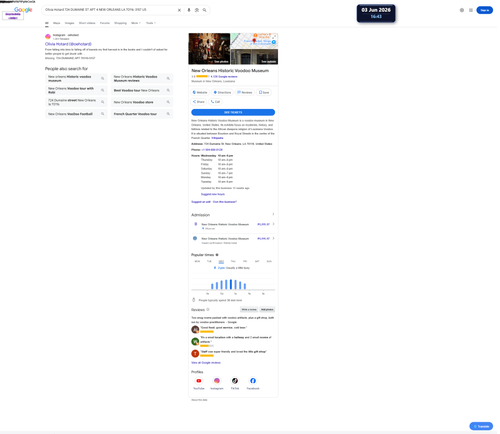The image size is (500, 434).
Task: Click the Reviews button in museum panel
Action: click(x=245, y=92)
